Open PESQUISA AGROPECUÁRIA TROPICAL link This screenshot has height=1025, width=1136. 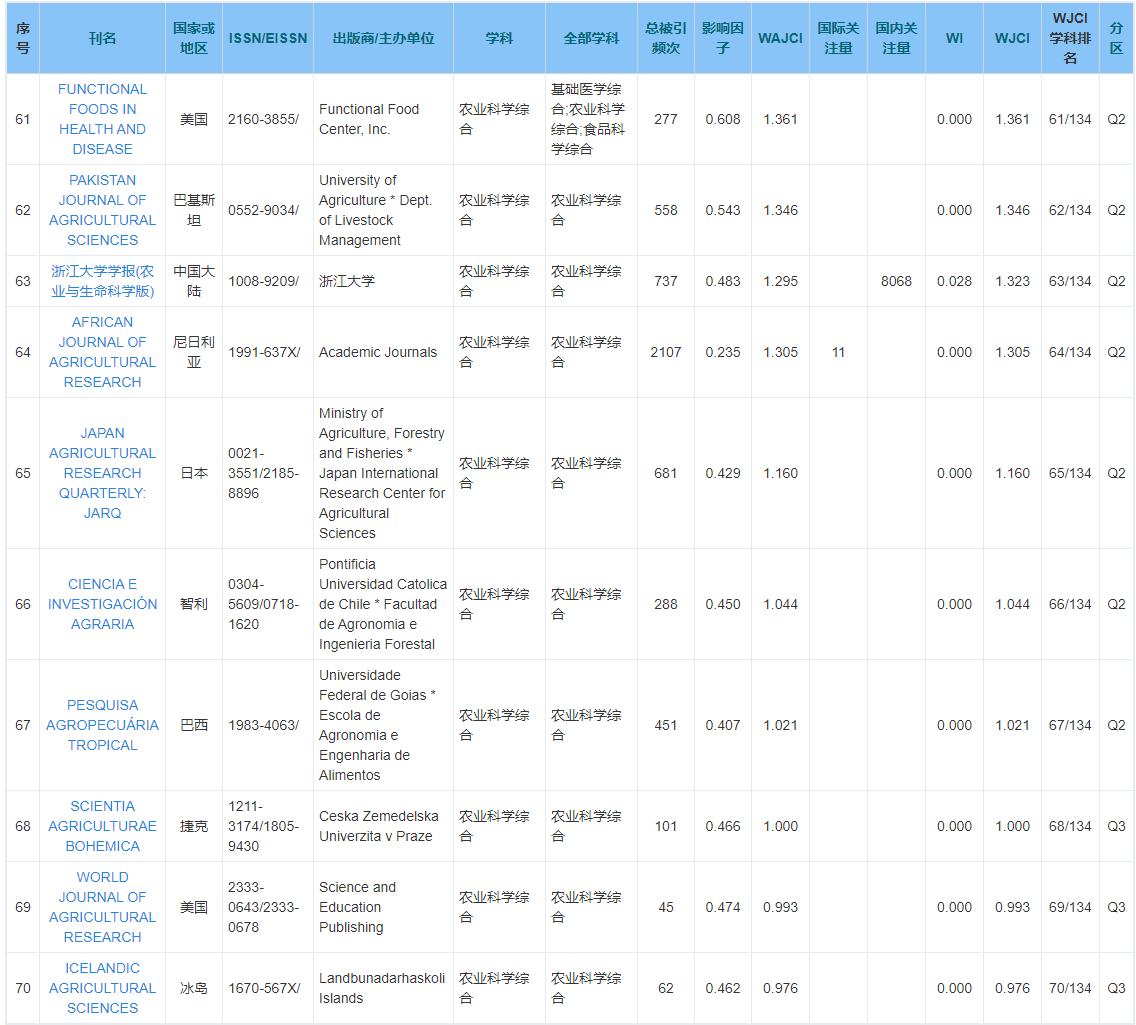(102, 725)
